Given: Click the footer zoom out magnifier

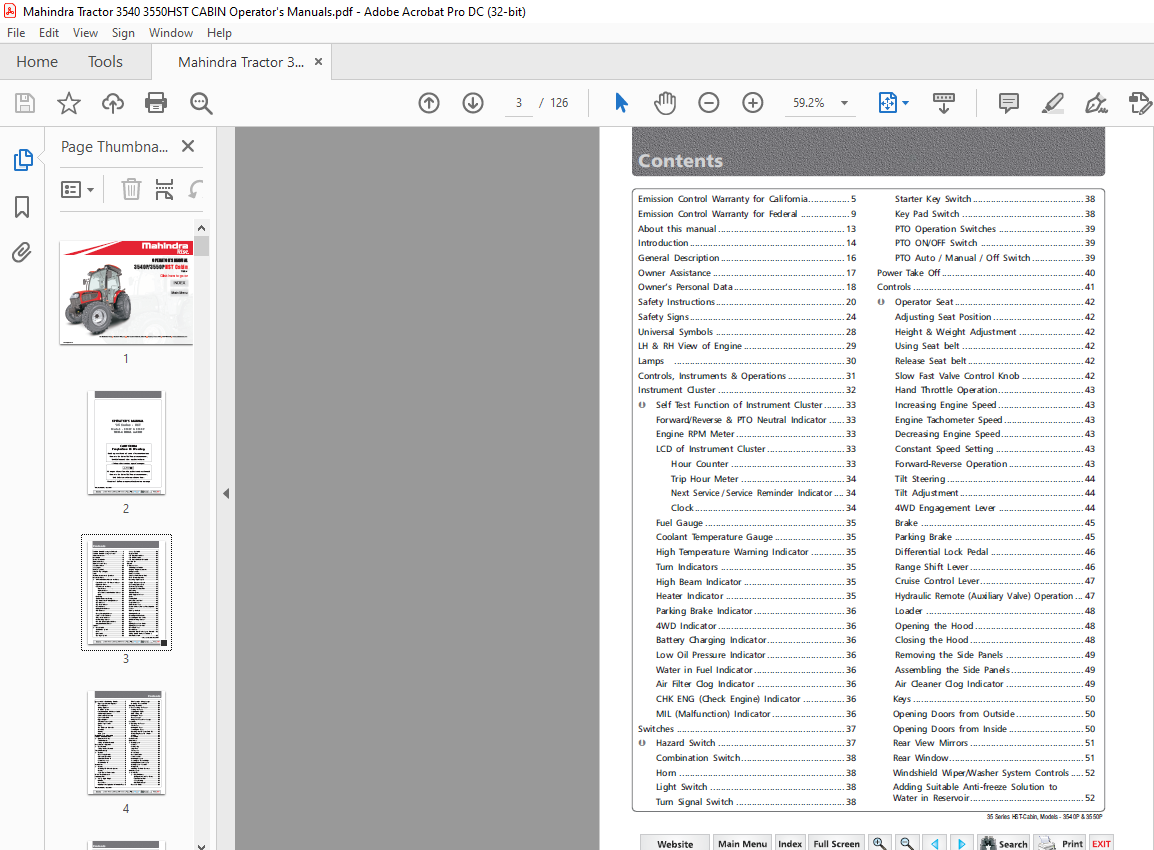Looking at the screenshot, I should point(907,843).
